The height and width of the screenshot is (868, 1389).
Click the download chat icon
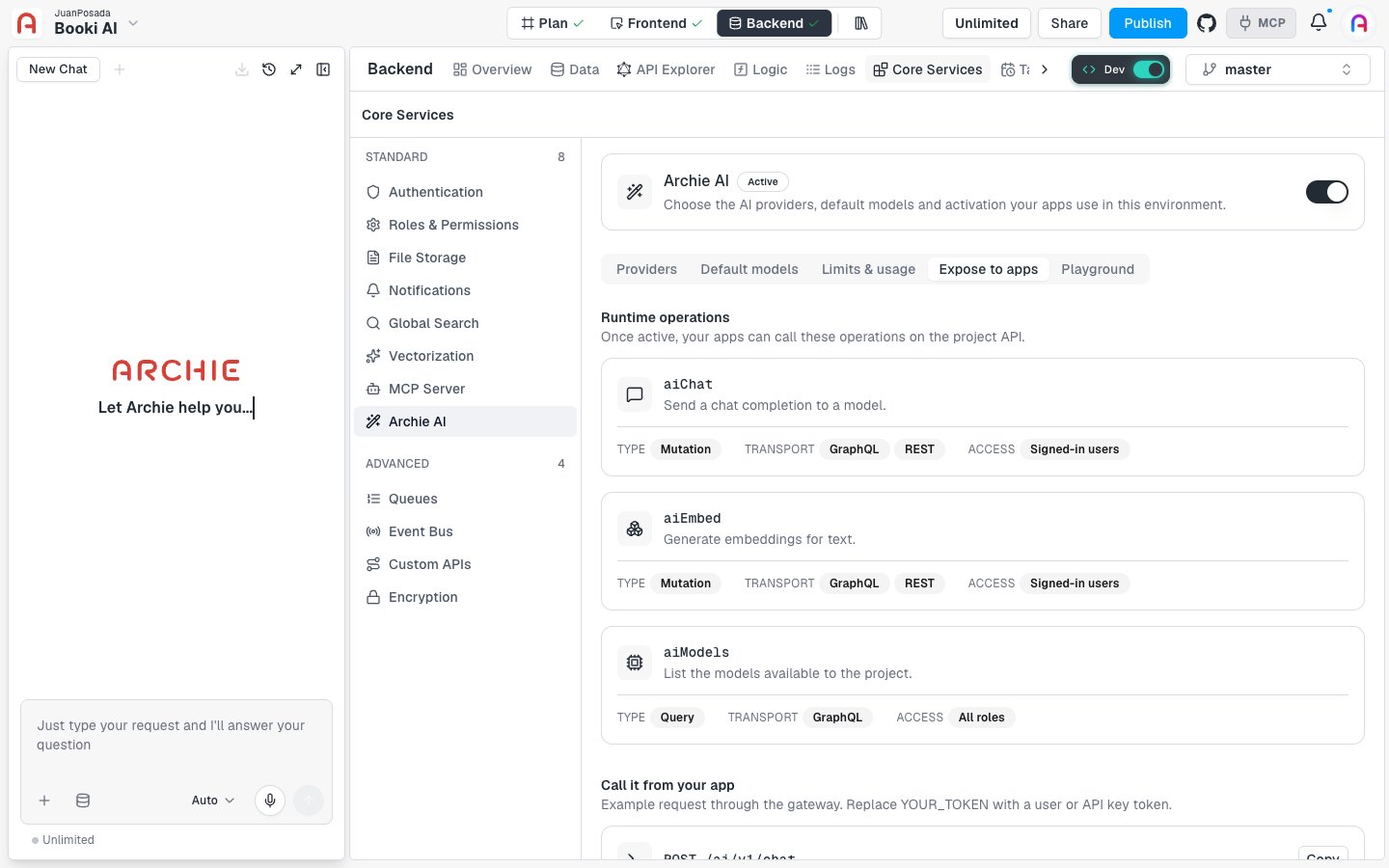pos(242,69)
